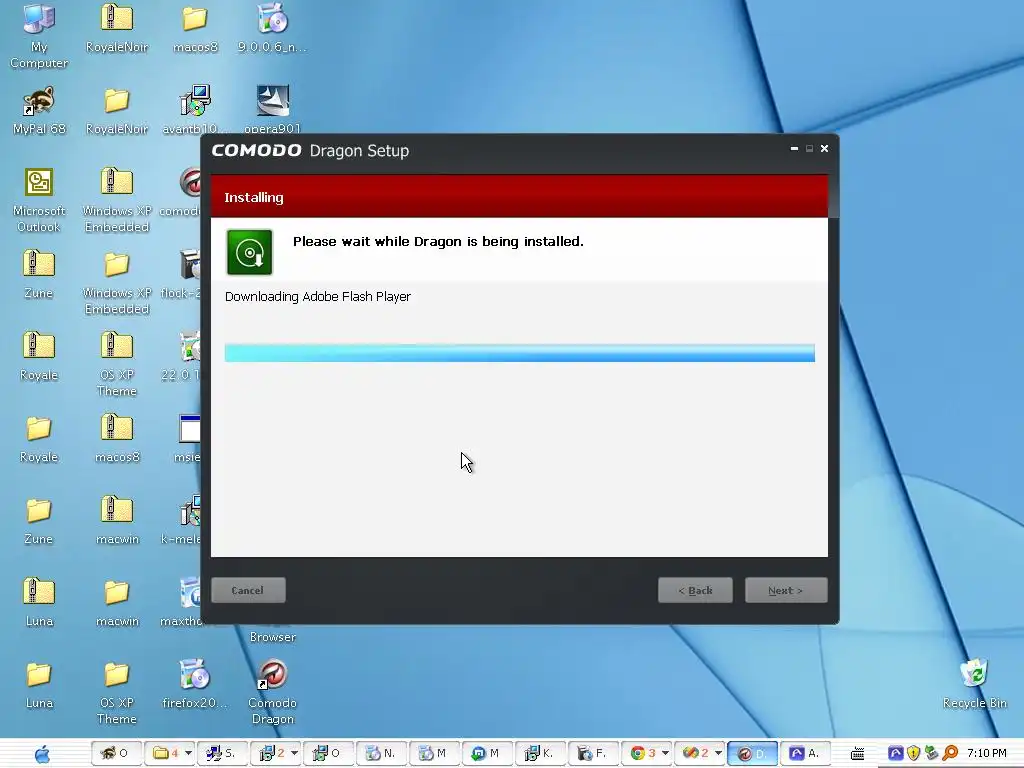Open the macos8 folder beside the 9.0.0.6 installer
This screenshot has height=768, width=1024.
point(195,27)
